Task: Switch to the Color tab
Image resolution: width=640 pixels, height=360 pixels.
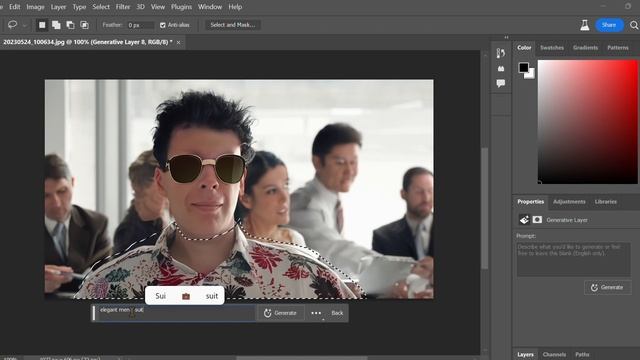Action: 524,48
